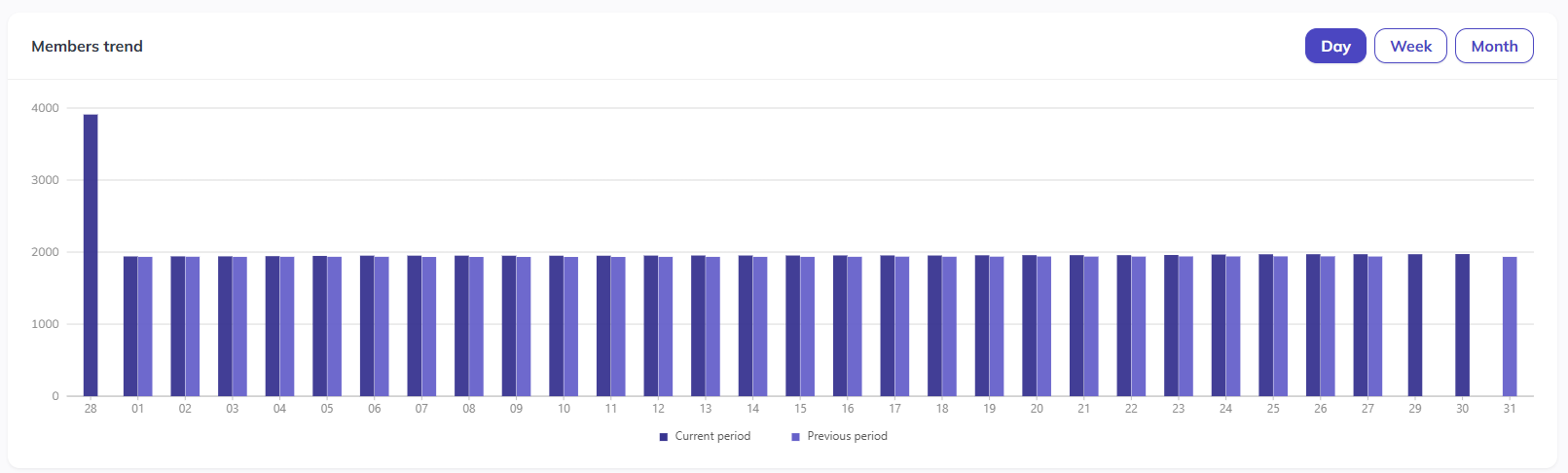Click the x-axis label 31
The width and height of the screenshot is (1568, 473).
pos(1510,409)
